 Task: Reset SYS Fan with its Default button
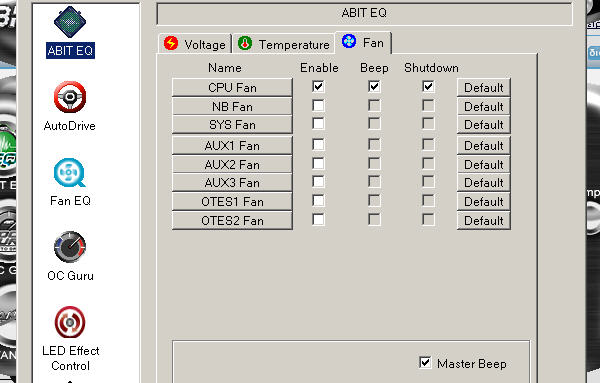(484, 125)
